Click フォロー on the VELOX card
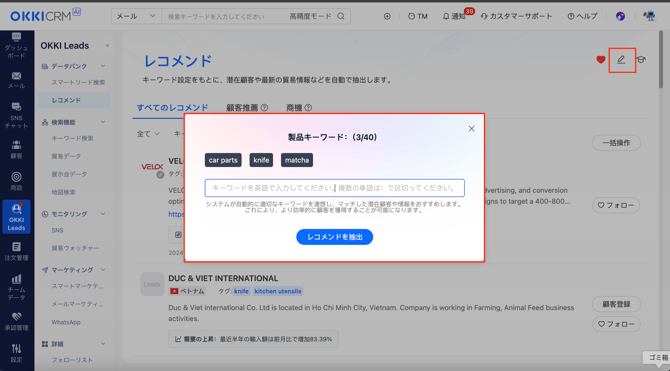670x371 pixels. [616, 205]
